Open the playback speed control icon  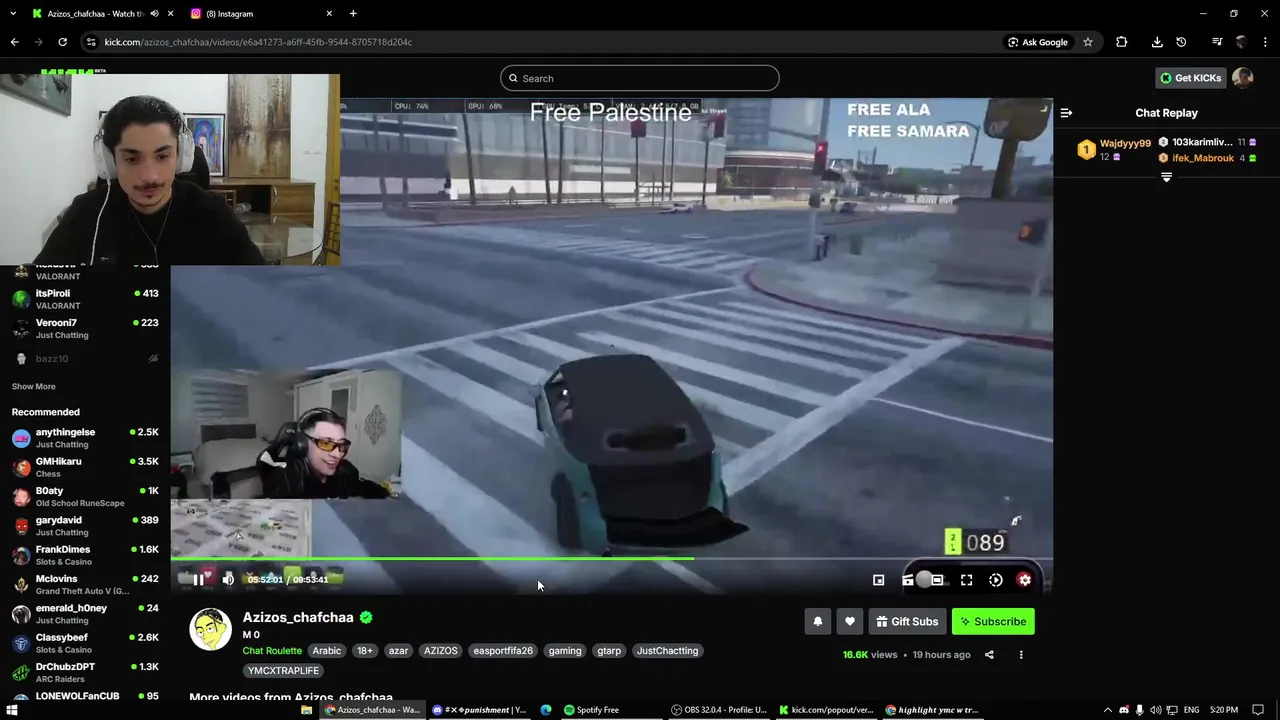point(995,580)
